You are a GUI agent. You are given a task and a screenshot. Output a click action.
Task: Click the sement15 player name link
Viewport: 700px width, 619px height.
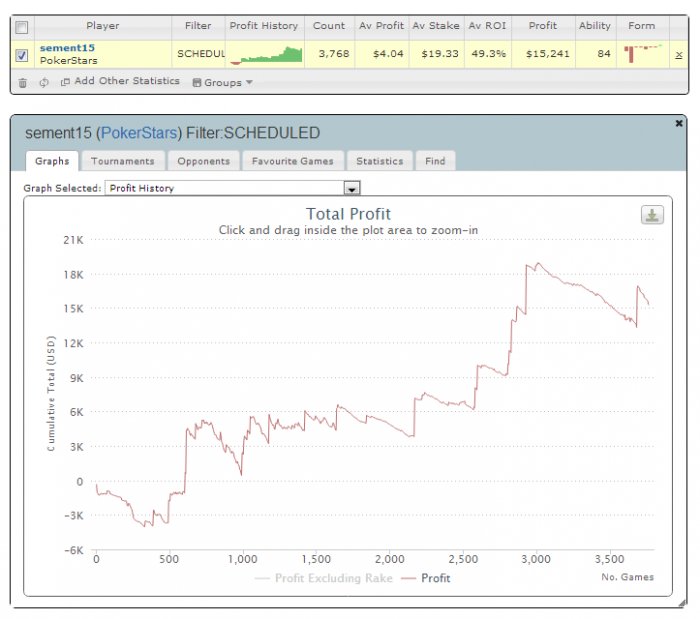click(67, 48)
